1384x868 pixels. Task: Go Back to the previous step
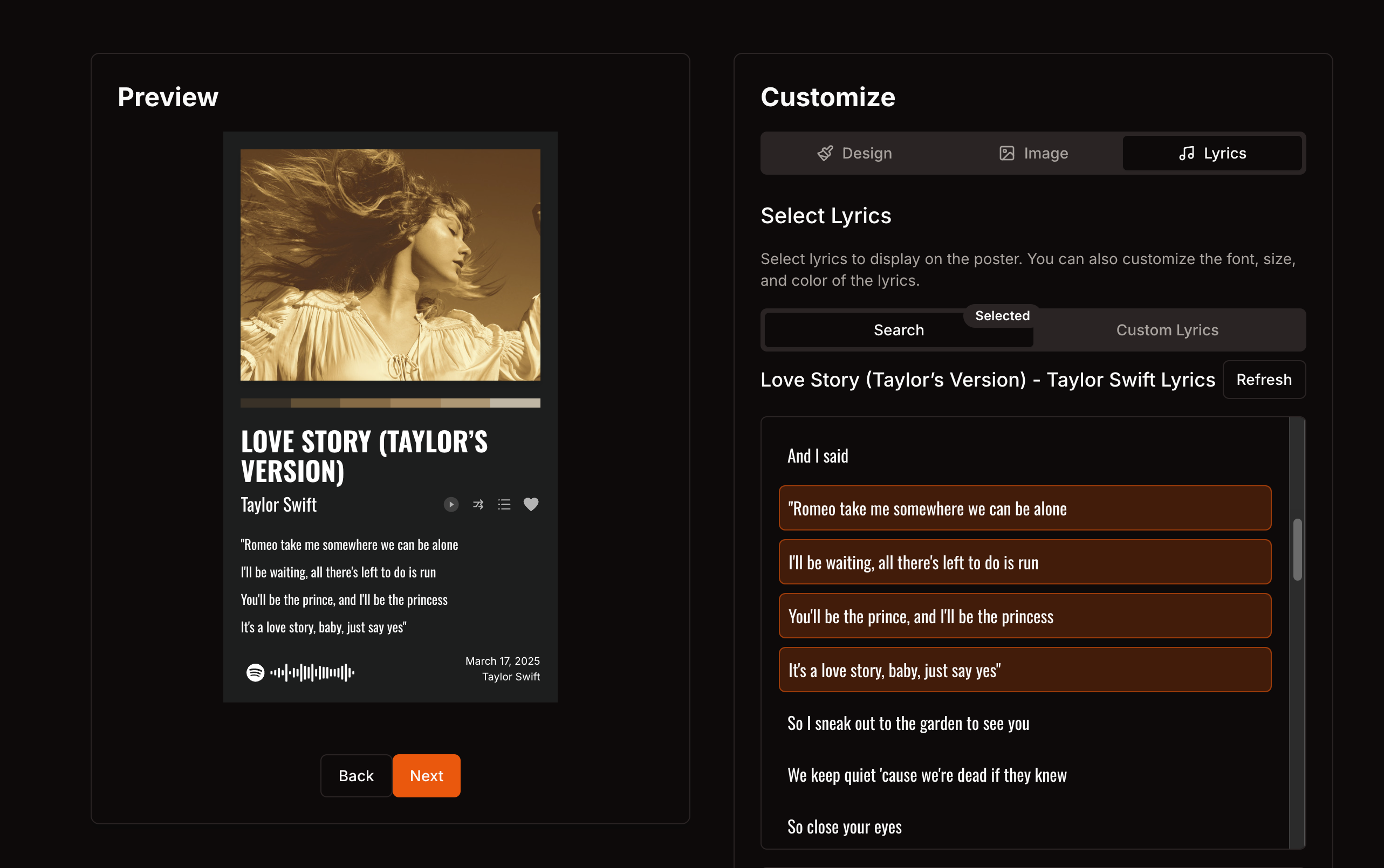click(356, 776)
